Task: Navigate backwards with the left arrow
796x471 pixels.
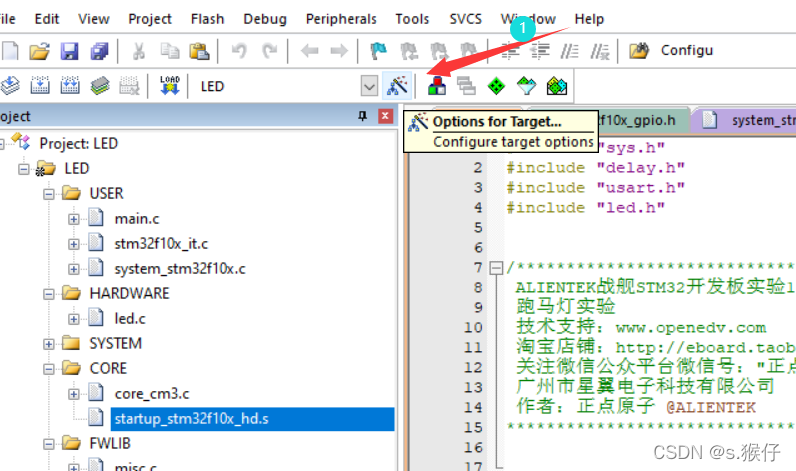Action: click(x=309, y=51)
